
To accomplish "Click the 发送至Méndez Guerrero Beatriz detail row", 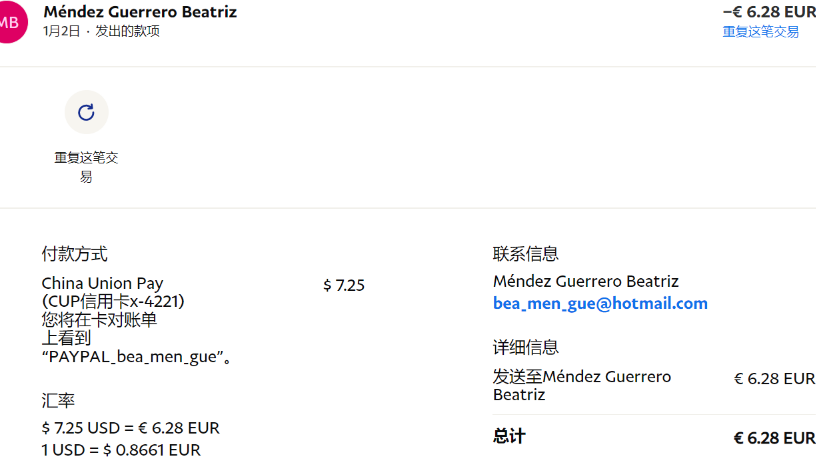I will tap(582, 385).
